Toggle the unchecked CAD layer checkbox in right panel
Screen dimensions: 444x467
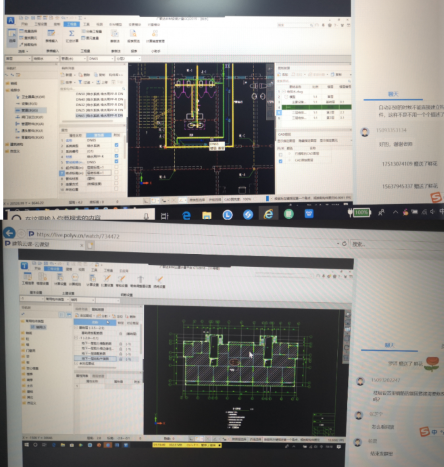[280, 155]
